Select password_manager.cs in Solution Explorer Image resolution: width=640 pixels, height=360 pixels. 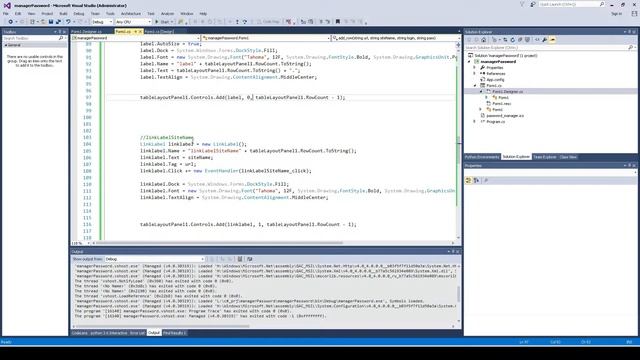tap(505, 116)
